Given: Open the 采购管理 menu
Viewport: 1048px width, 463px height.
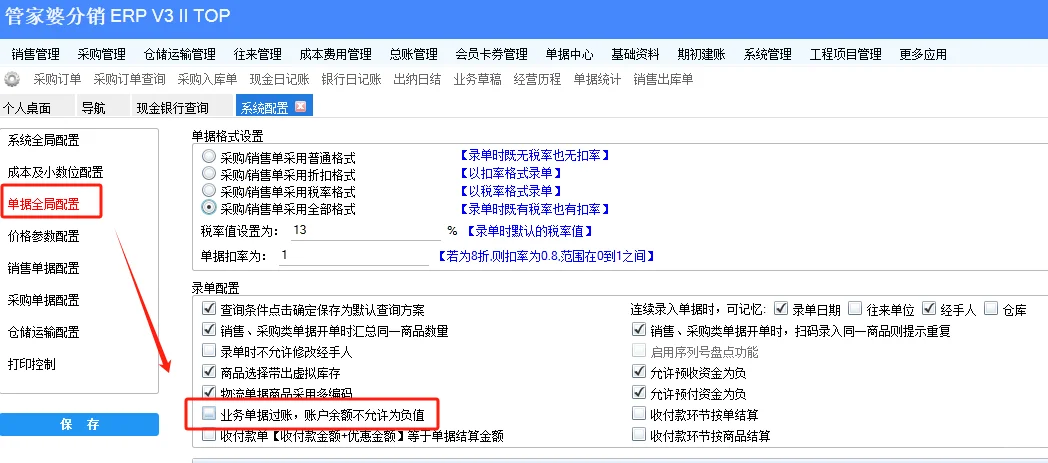Looking at the screenshot, I should click(102, 55).
